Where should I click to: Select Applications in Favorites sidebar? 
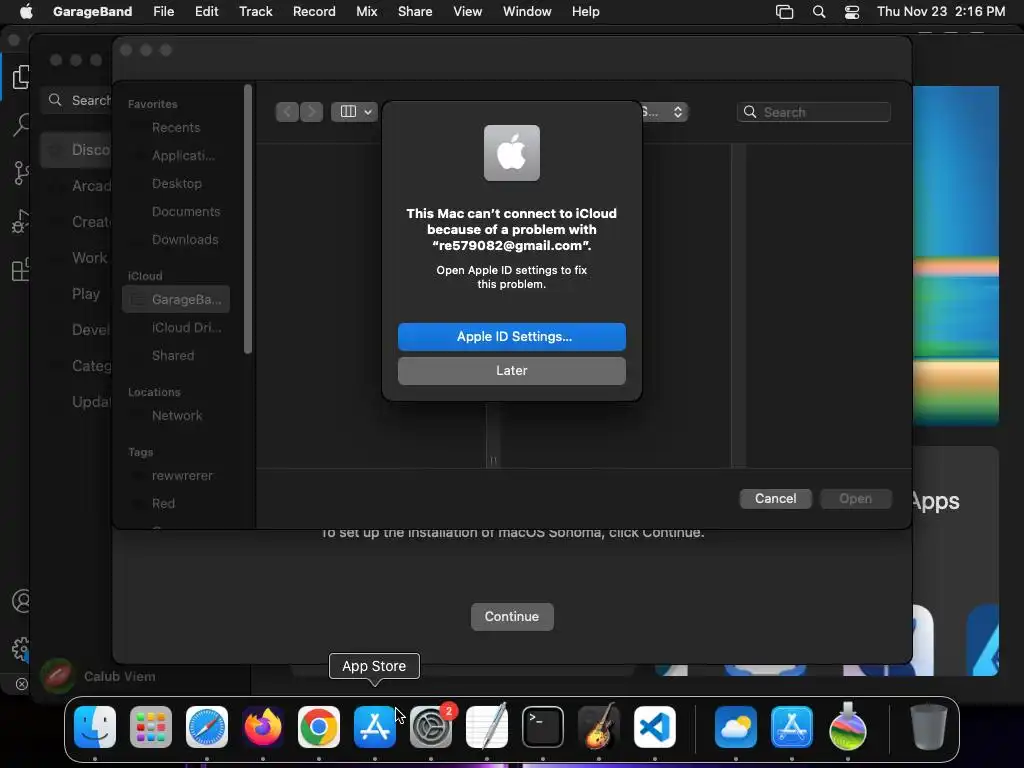click(x=176, y=156)
